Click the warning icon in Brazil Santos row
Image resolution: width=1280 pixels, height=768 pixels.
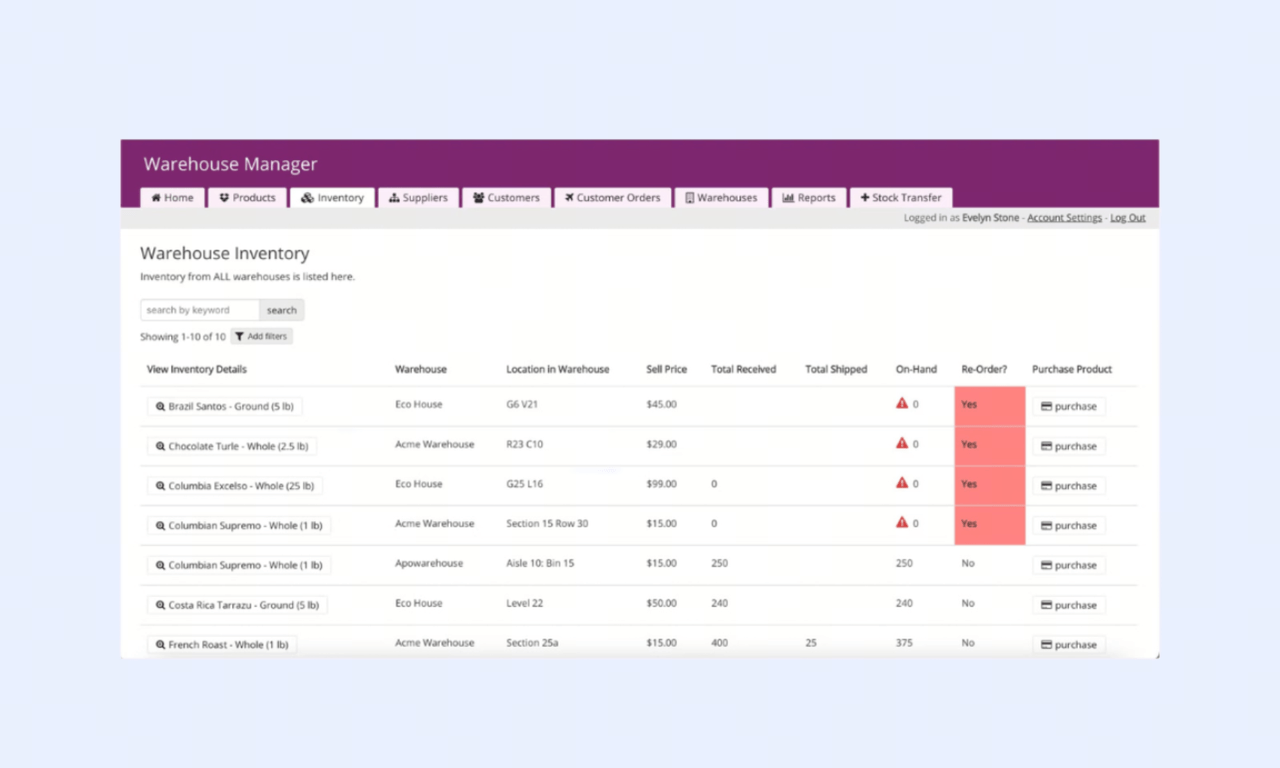coord(902,404)
